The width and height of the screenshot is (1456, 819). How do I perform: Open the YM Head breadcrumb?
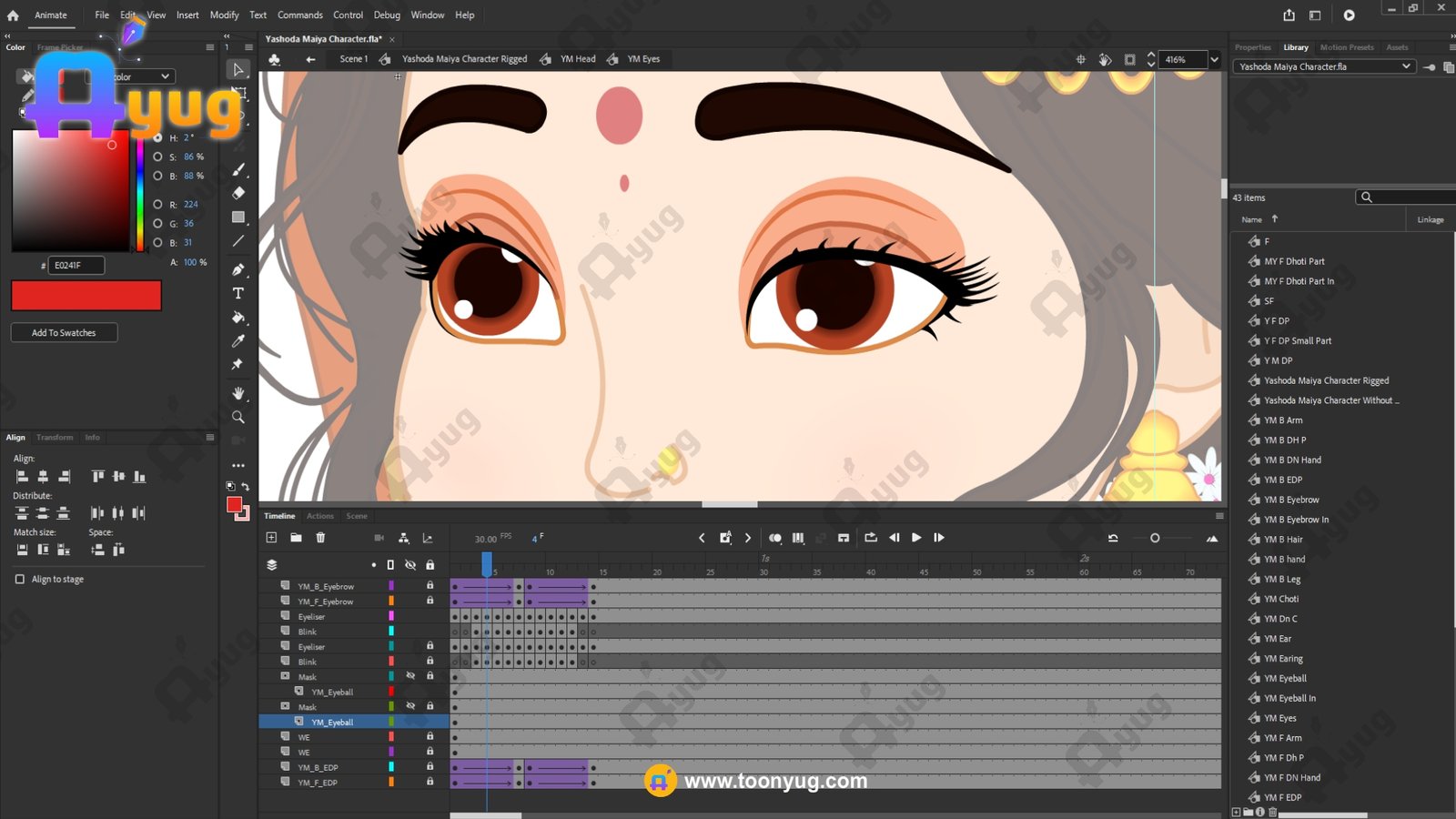pos(578,59)
